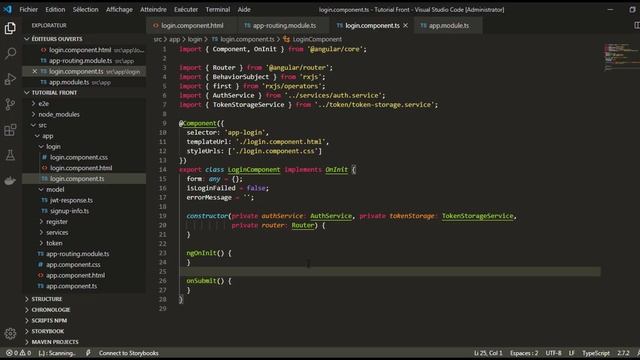Expand the e2e folder
The height and width of the screenshot is (360, 640).
[x=44, y=104]
